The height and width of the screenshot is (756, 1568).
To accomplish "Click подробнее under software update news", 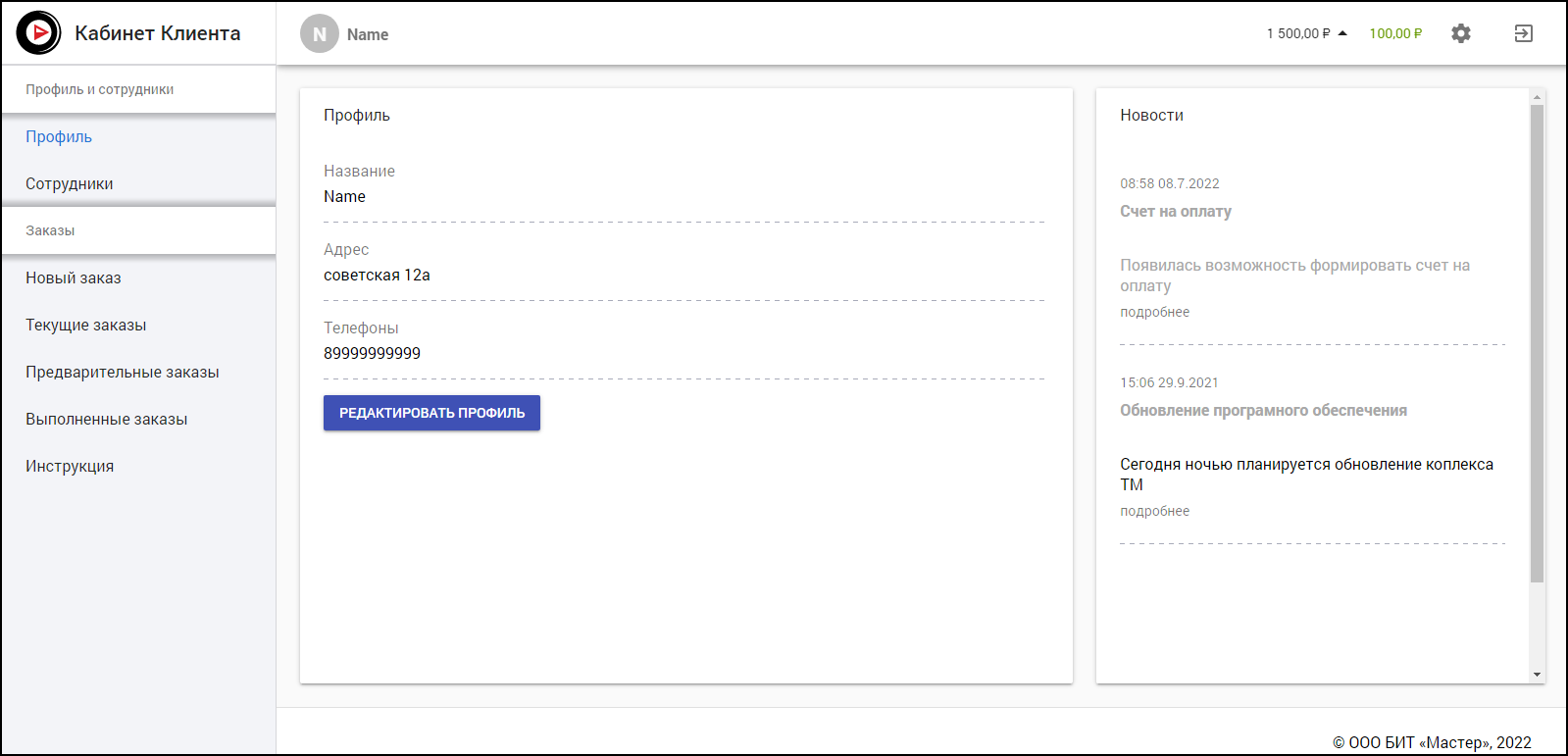I will click(1154, 511).
